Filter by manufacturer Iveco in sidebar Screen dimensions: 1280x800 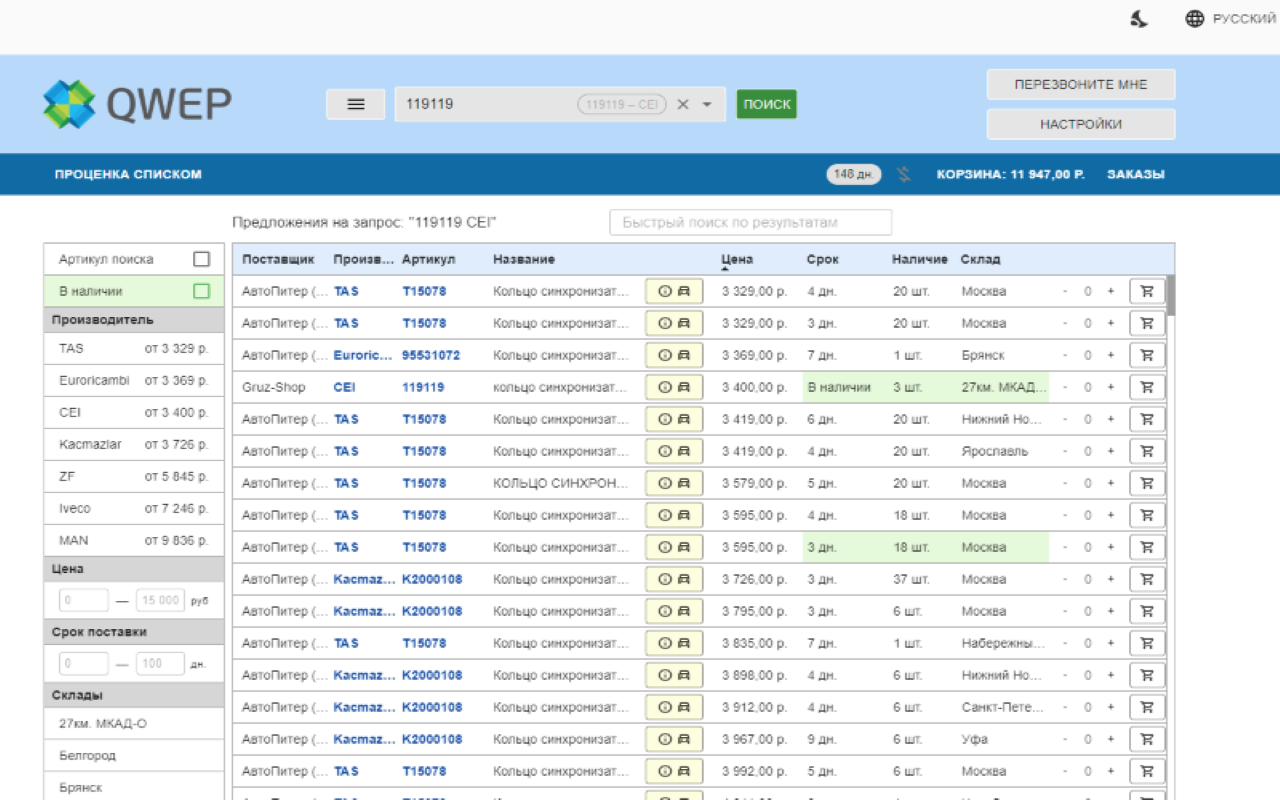tap(75, 508)
